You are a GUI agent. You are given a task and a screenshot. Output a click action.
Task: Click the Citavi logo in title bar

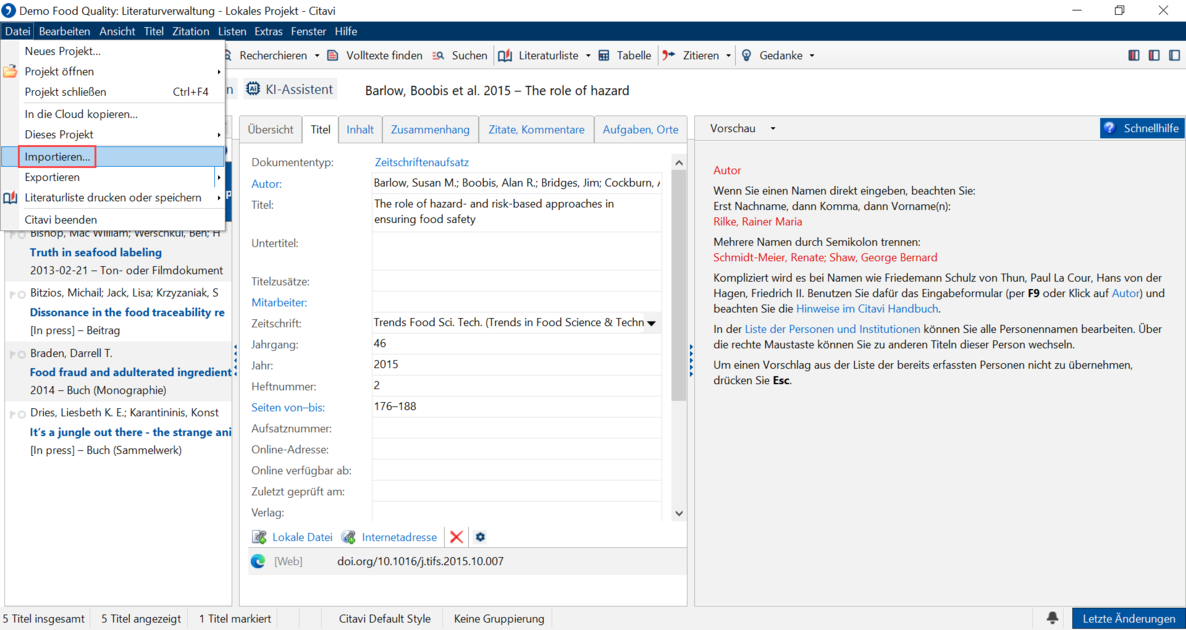(10, 11)
